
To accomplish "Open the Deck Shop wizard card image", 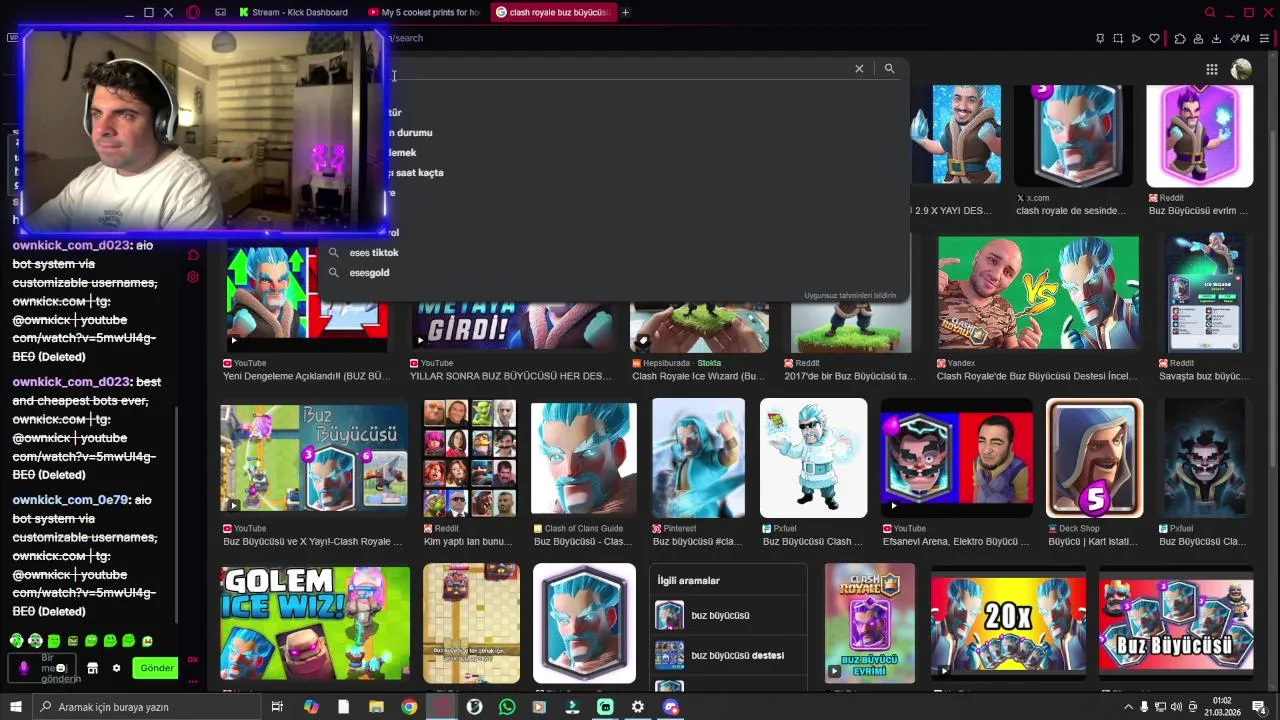I will [x=1094, y=457].
